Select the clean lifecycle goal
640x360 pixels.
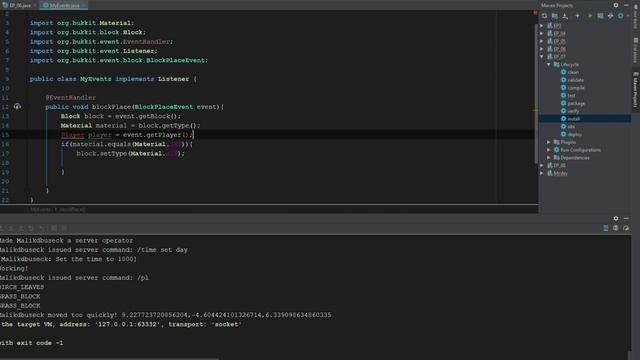pos(573,72)
